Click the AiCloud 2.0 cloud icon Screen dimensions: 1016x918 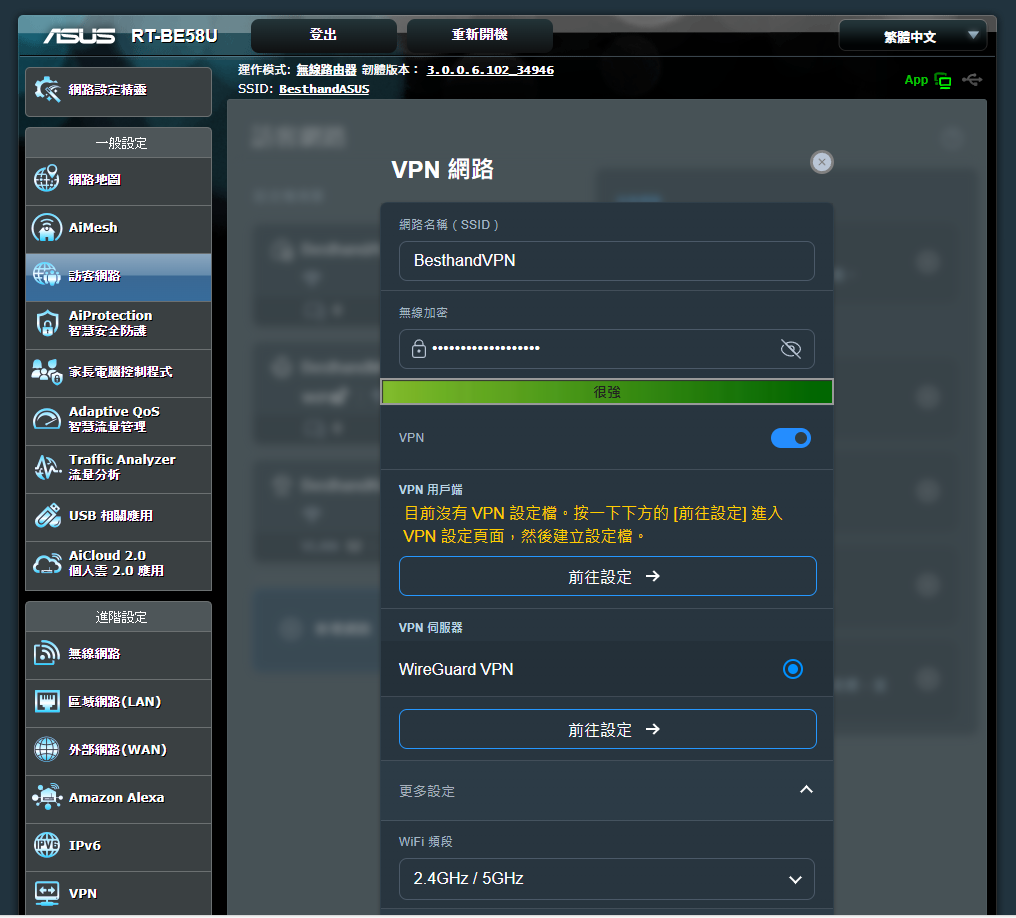point(47,563)
